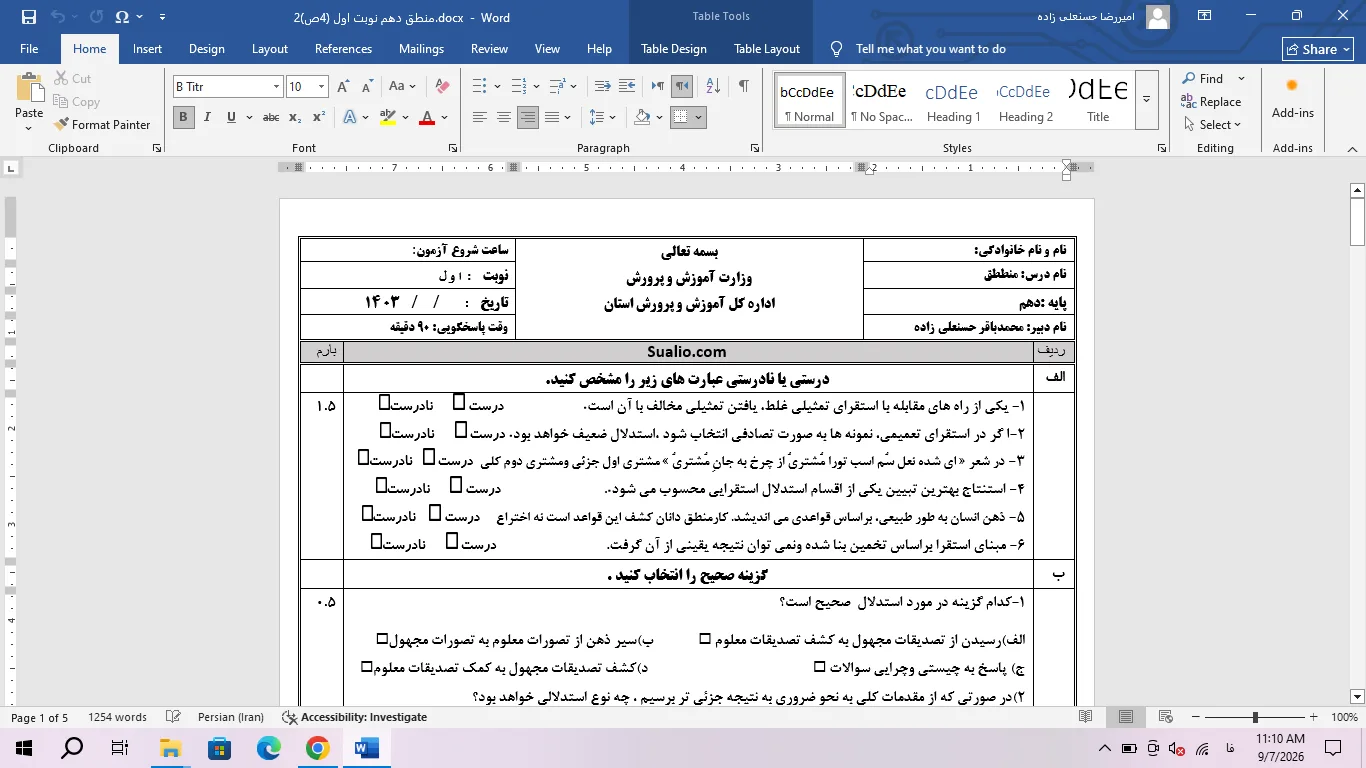1366x768 pixels.
Task: Align the paragraph left
Action: [480, 117]
